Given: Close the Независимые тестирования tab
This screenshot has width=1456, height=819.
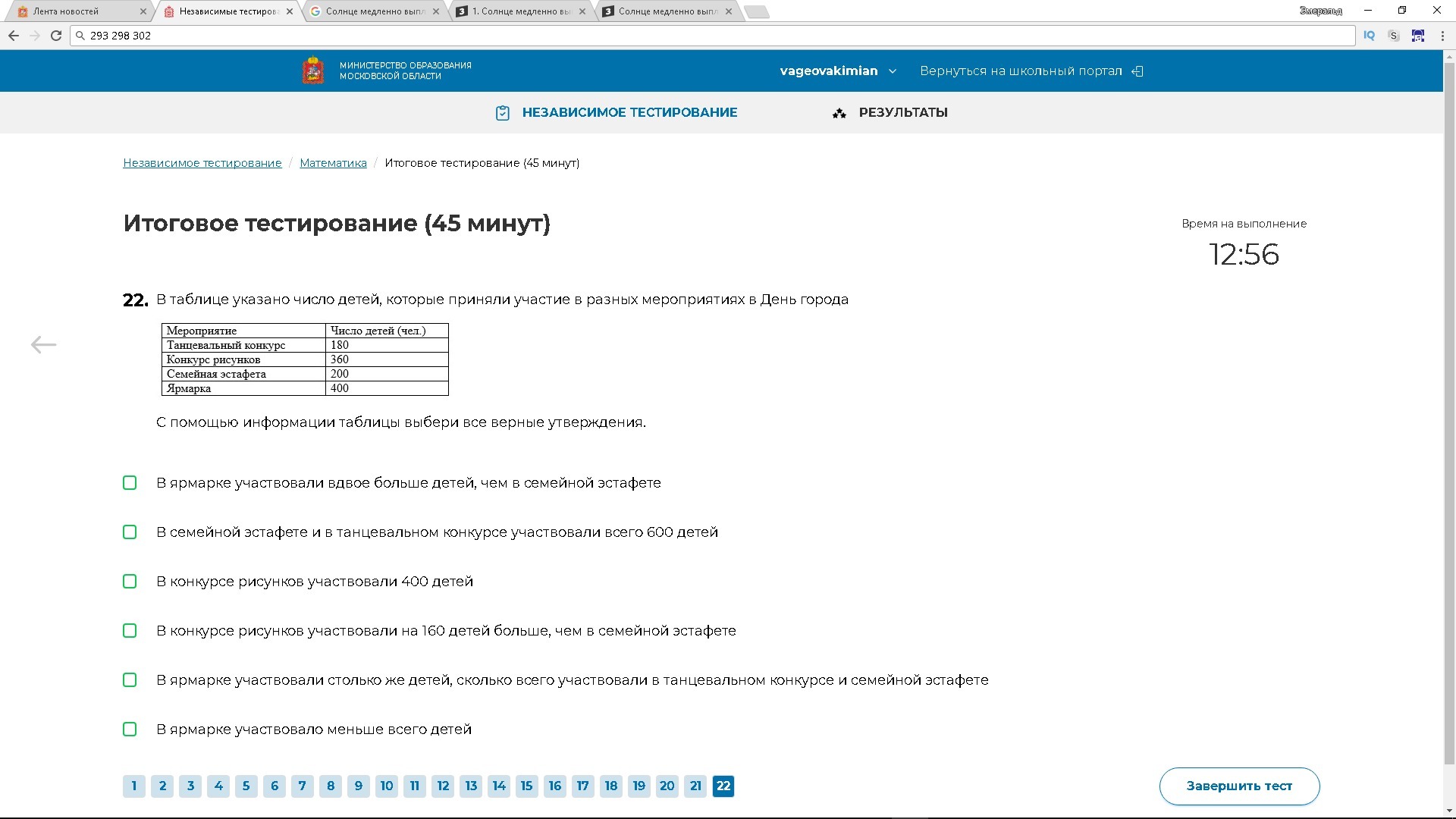Looking at the screenshot, I should click(290, 11).
